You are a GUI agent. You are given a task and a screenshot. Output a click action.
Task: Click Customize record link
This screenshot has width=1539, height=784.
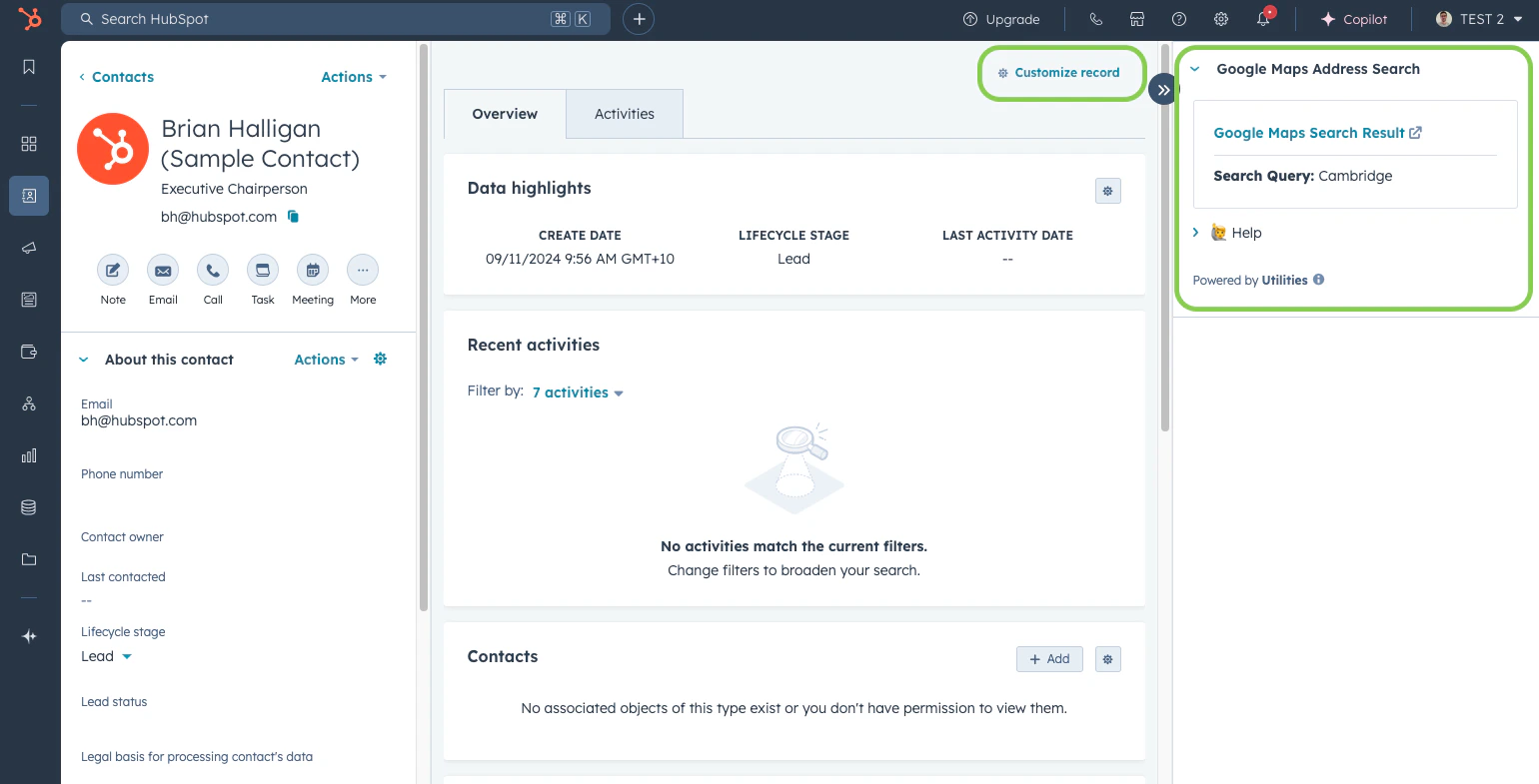click(1059, 73)
